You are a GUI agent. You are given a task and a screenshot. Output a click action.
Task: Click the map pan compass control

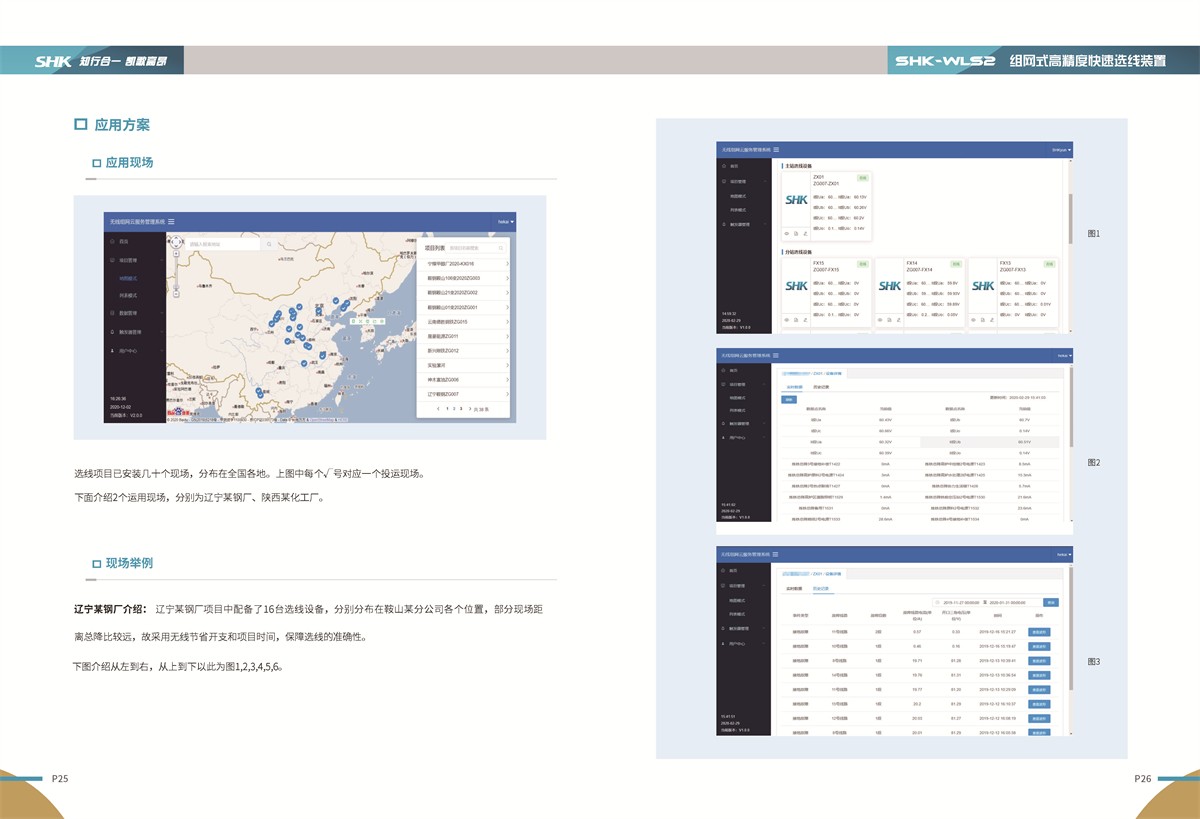coord(176,242)
